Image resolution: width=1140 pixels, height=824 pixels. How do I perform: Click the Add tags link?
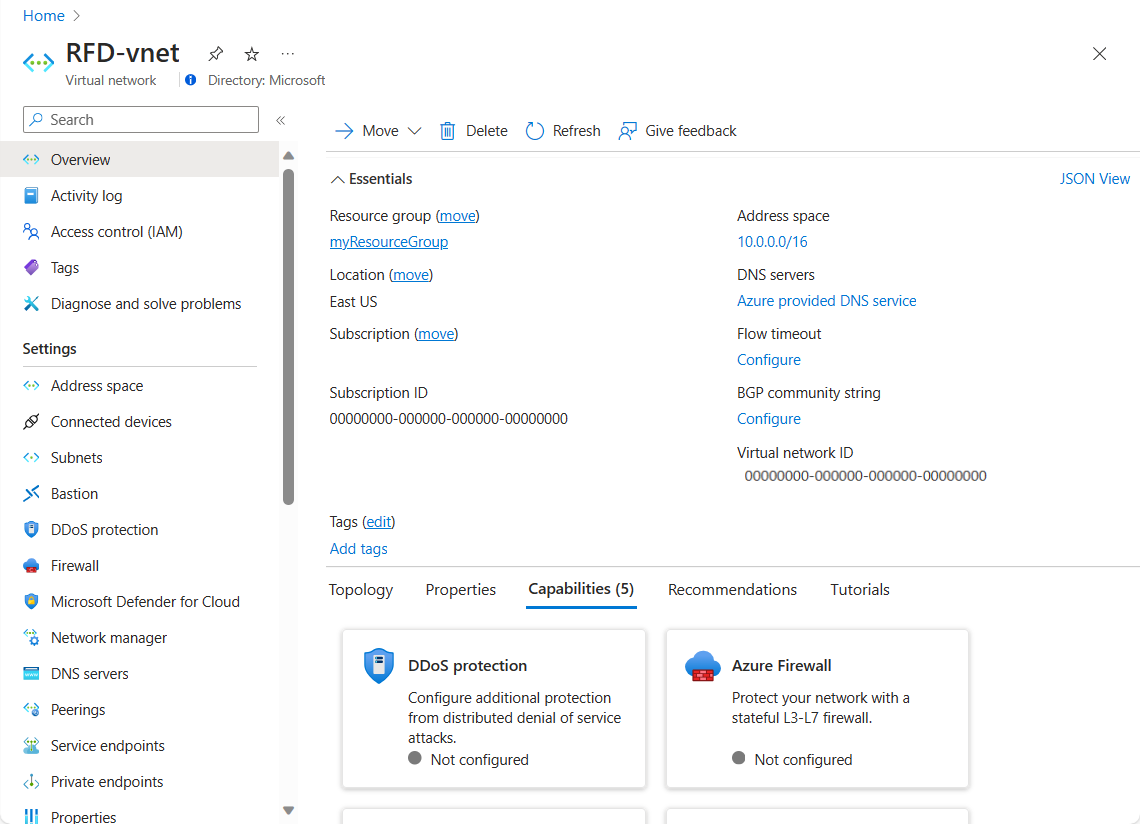click(x=358, y=549)
